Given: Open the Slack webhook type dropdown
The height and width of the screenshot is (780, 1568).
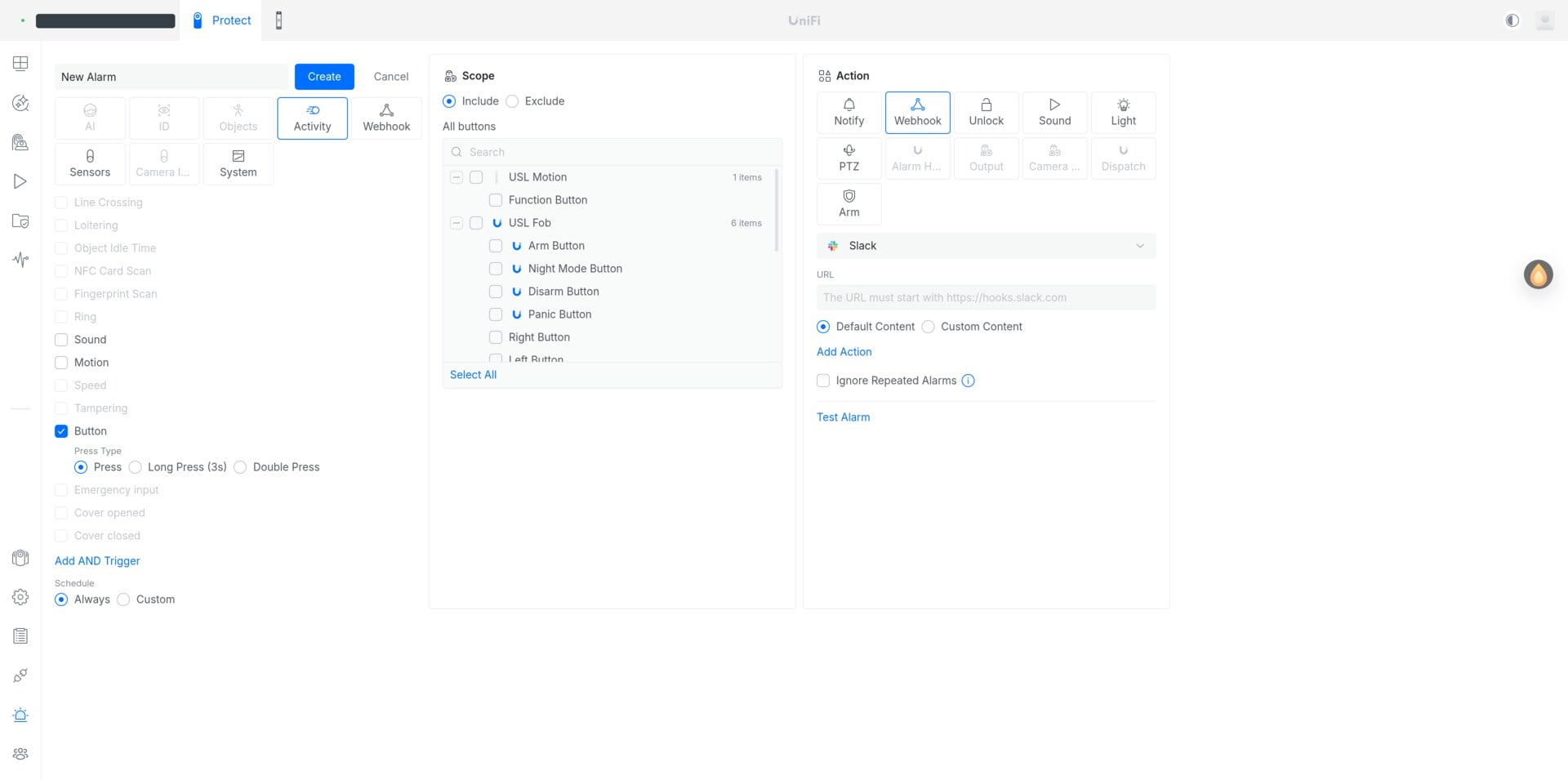Looking at the screenshot, I should [986, 246].
